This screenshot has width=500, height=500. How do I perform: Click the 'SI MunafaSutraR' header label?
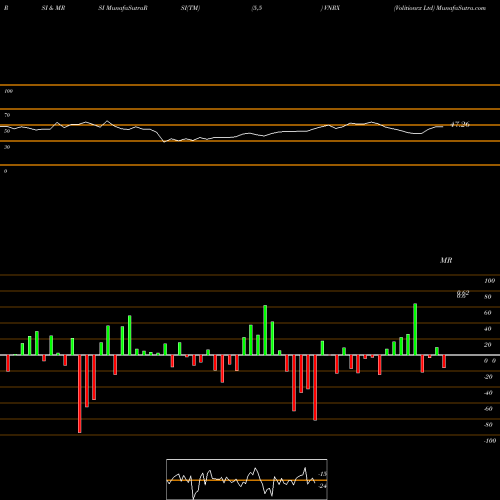123,8
